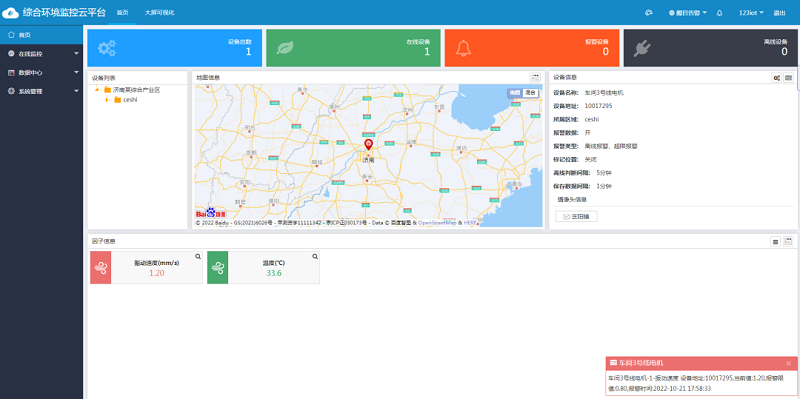The width and height of the screenshot is (800, 399).
Task: Click the 在线设备 online devices card
Action: (x=353, y=48)
